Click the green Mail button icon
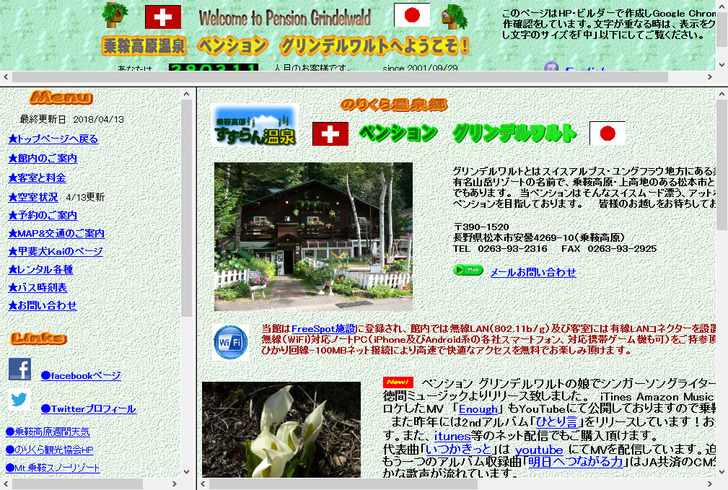This screenshot has height=490, width=728. click(468, 270)
